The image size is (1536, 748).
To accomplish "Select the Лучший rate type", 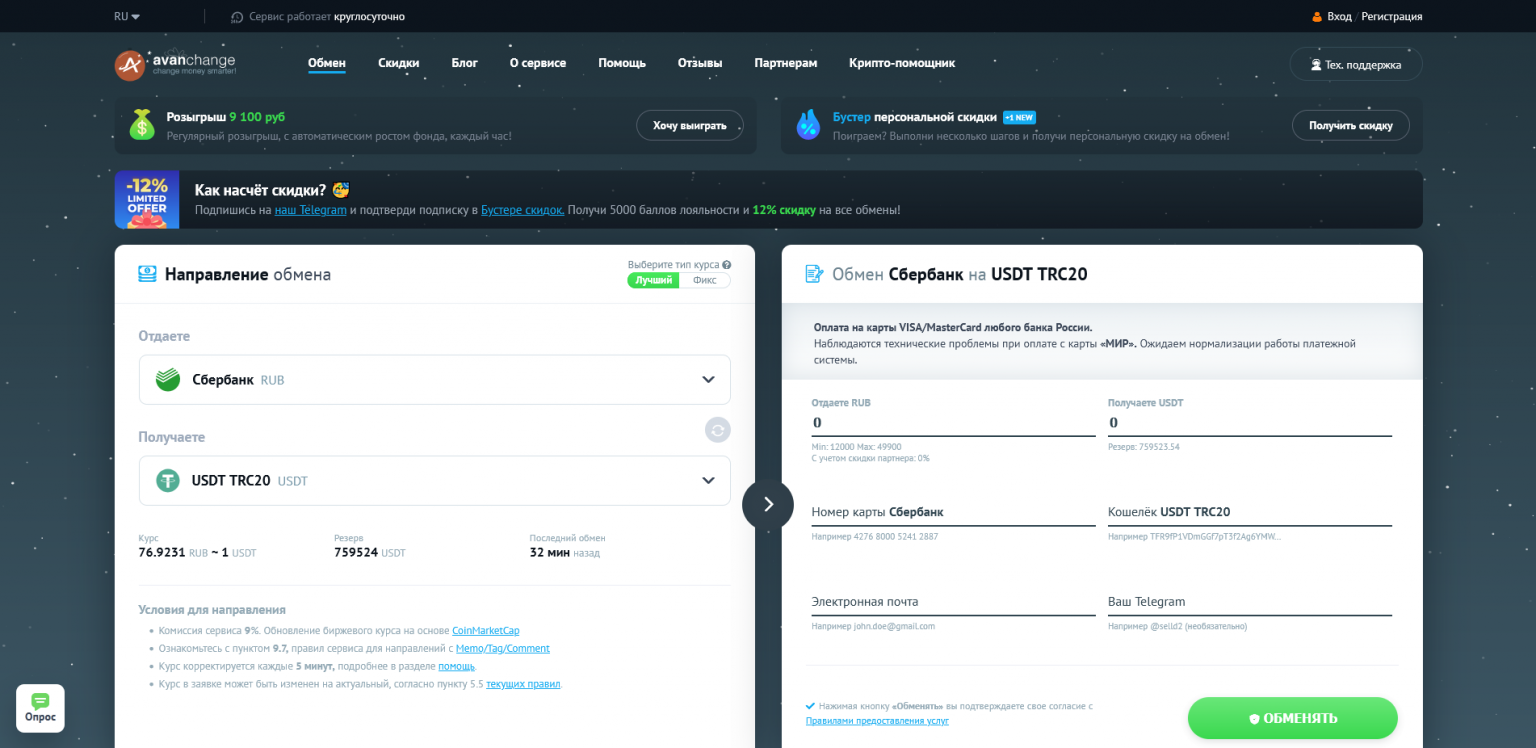I will click(x=654, y=281).
